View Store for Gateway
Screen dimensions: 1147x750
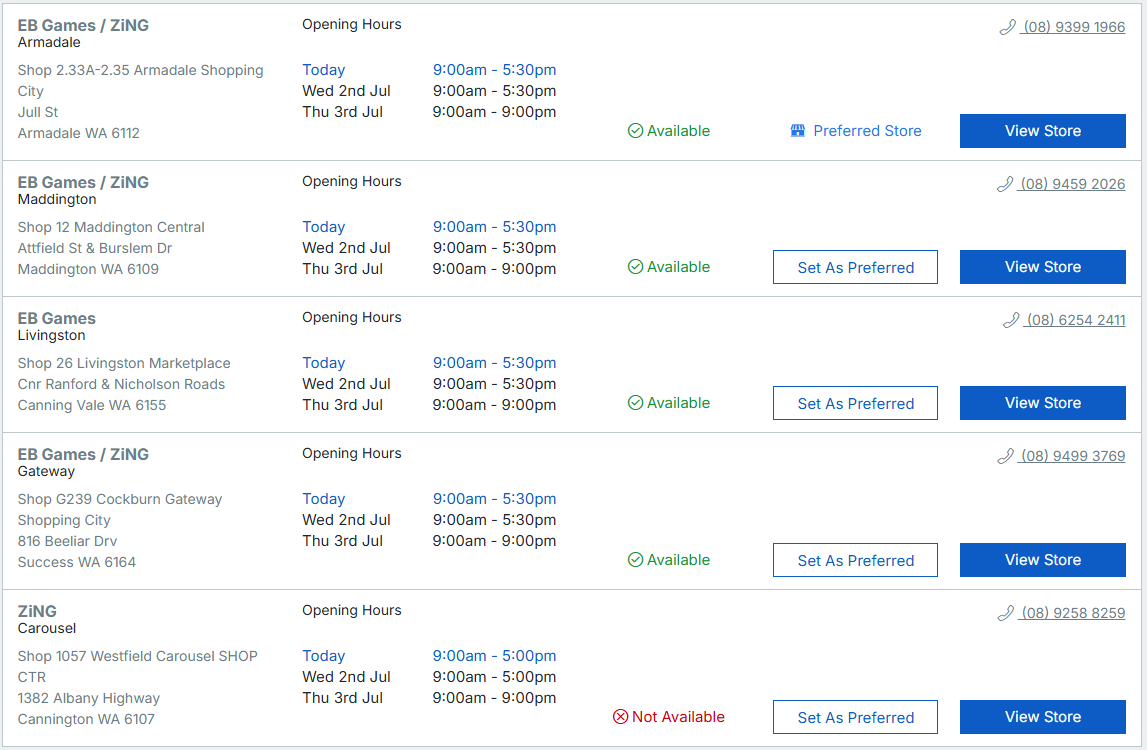[1042, 560]
